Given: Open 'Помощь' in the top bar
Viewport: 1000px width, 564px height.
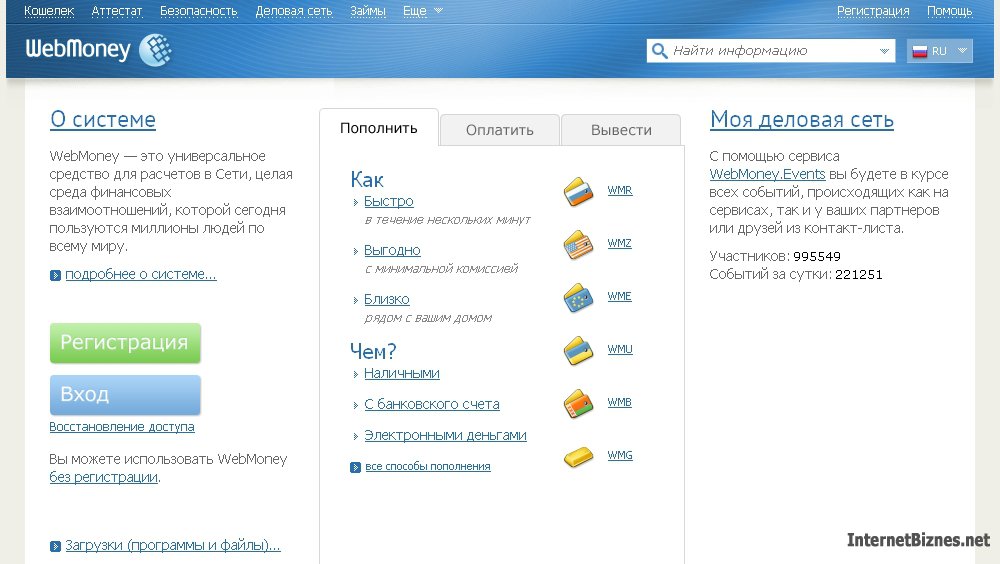Looking at the screenshot, I should [950, 11].
